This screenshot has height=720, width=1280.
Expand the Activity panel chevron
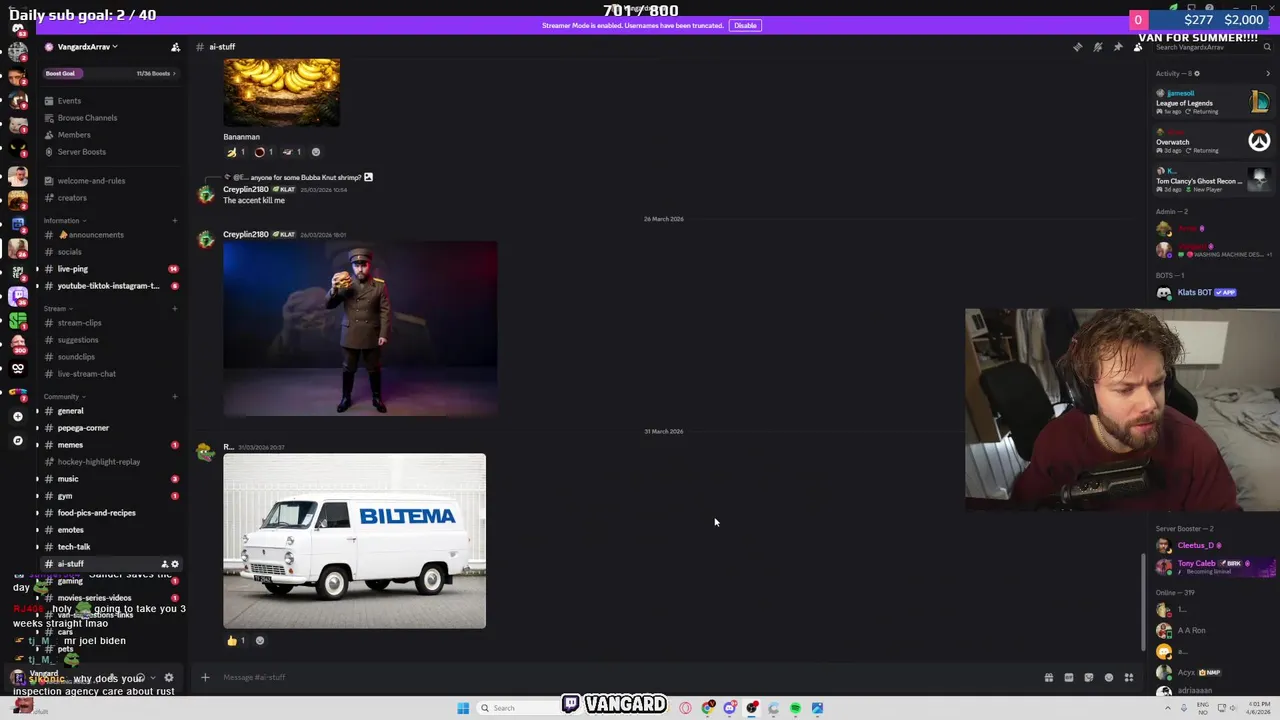[1267, 73]
